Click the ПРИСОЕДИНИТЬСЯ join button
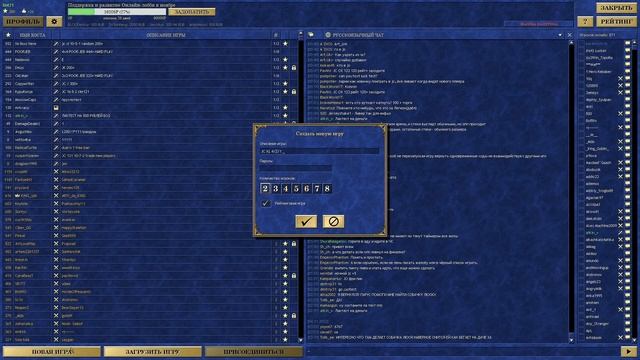The width and height of the screenshot is (640, 360). (x=253, y=351)
